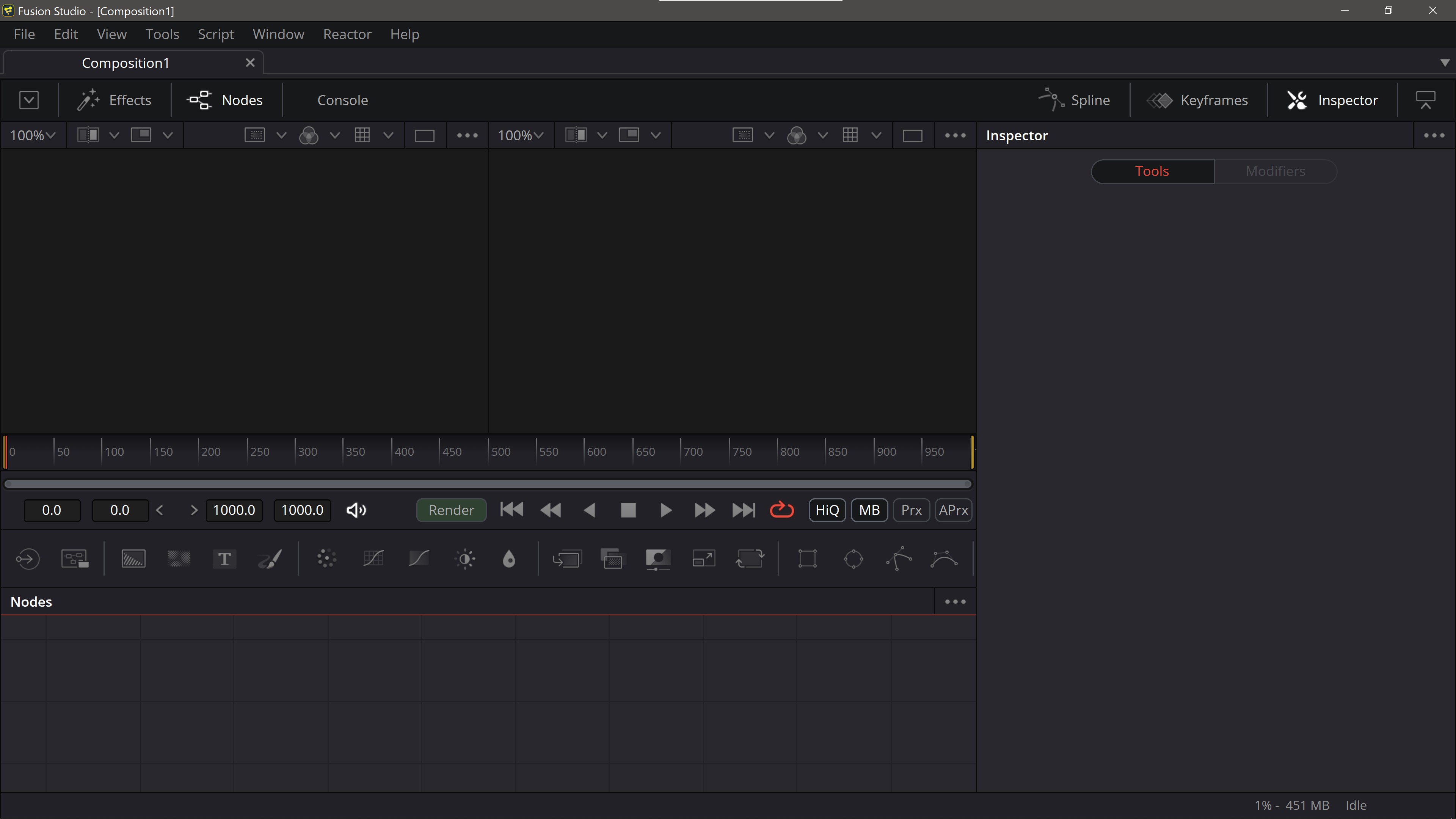This screenshot has height=819, width=1456.
Task: Add a Matte Control node
Action: 658,559
